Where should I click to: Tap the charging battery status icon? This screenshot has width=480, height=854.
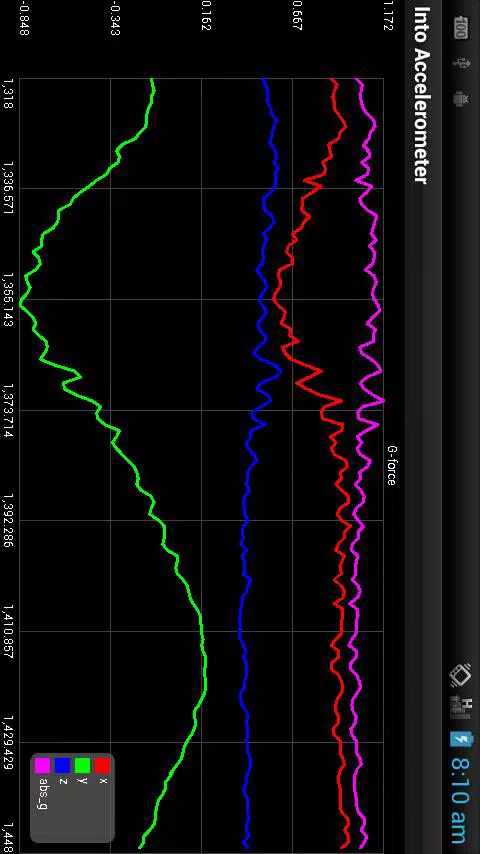coord(460,740)
